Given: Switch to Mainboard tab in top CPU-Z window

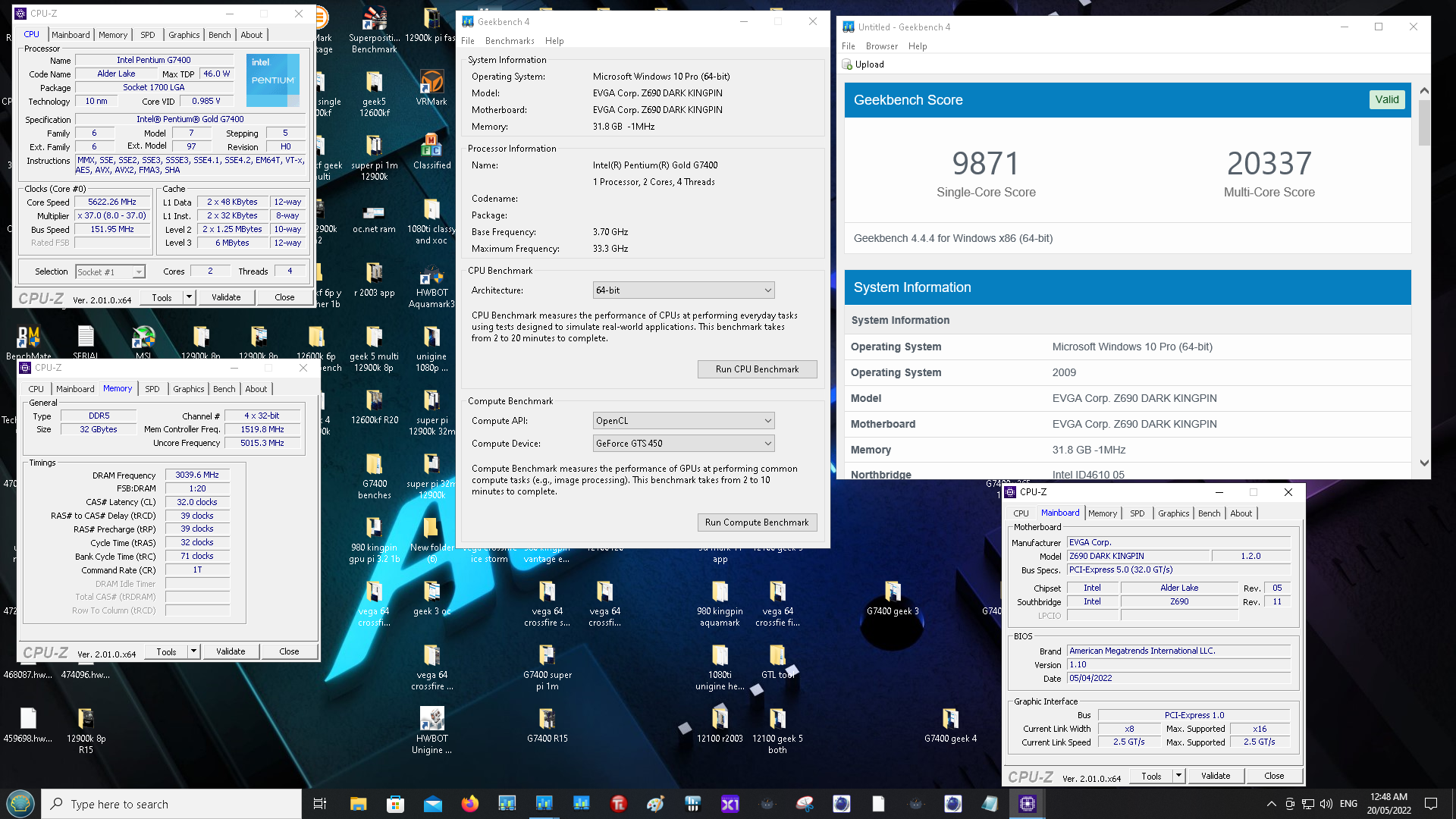Looking at the screenshot, I should [x=71, y=35].
